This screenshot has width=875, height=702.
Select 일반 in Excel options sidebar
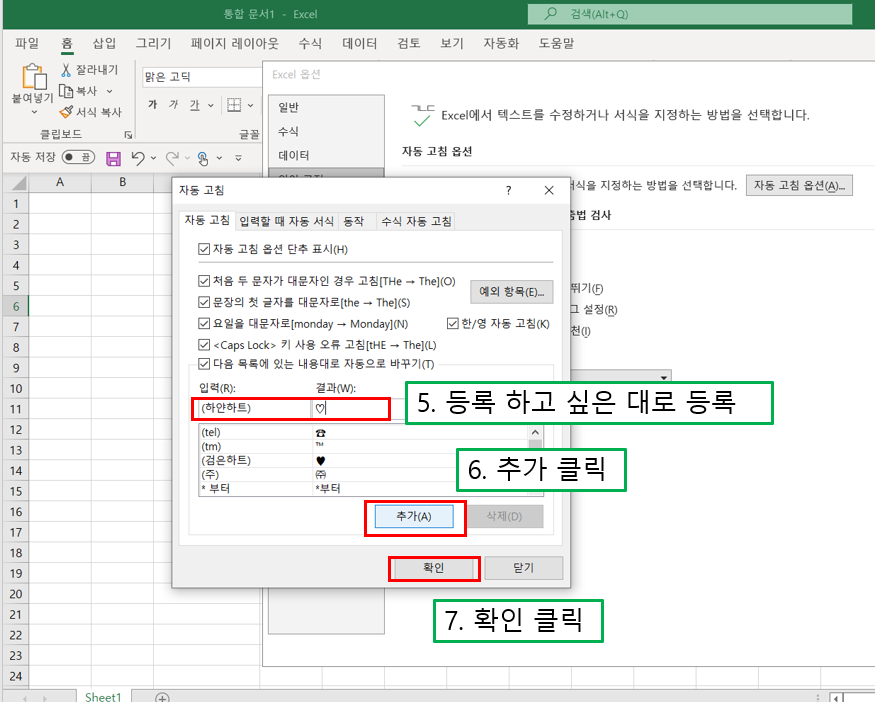pos(326,107)
